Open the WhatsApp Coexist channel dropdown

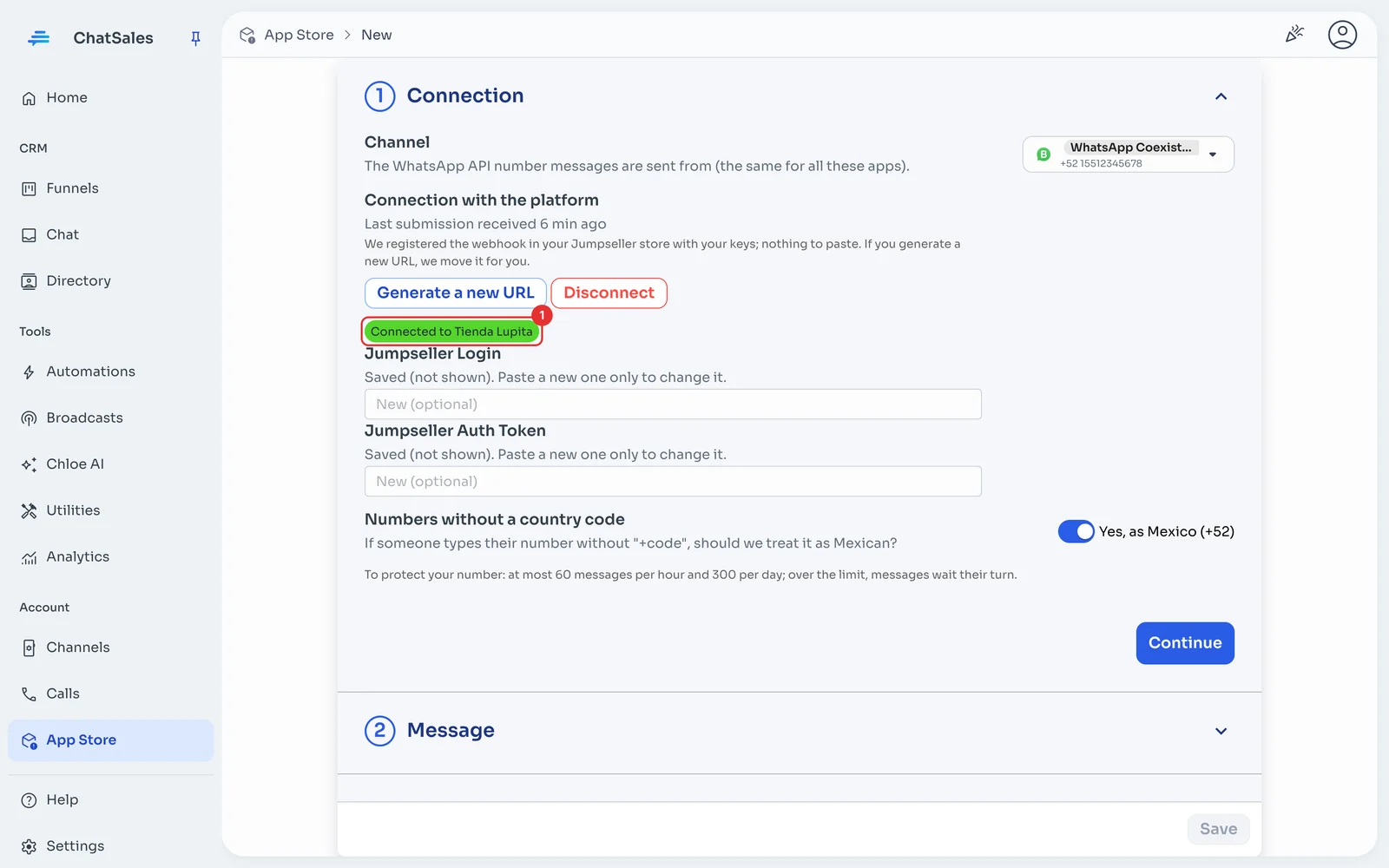1128,155
